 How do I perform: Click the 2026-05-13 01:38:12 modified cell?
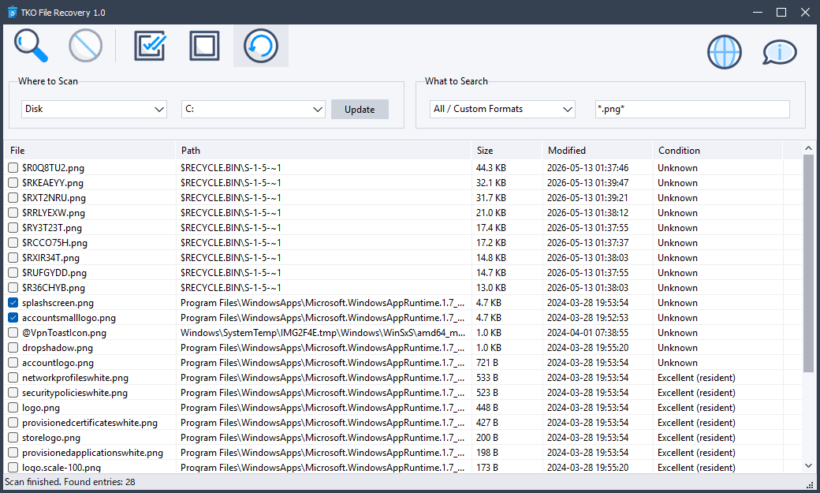588,213
